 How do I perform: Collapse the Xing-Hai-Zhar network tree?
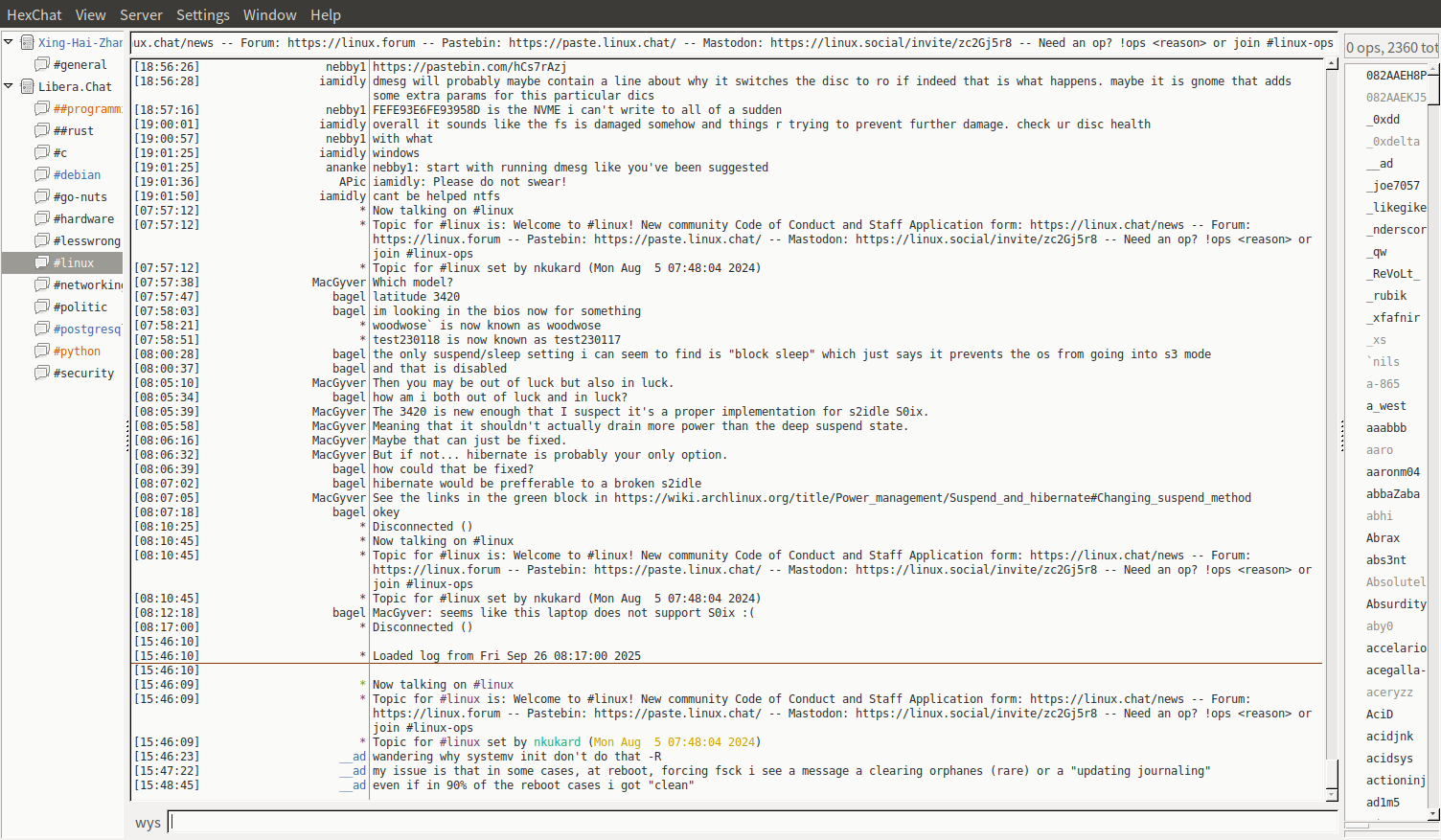point(9,42)
